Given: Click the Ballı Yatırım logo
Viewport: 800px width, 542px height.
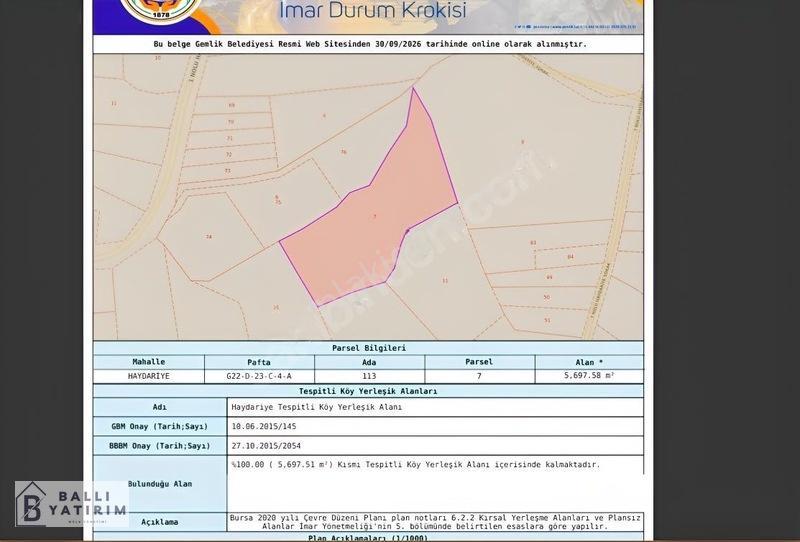Looking at the screenshot, I should click(x=71, y=504).
